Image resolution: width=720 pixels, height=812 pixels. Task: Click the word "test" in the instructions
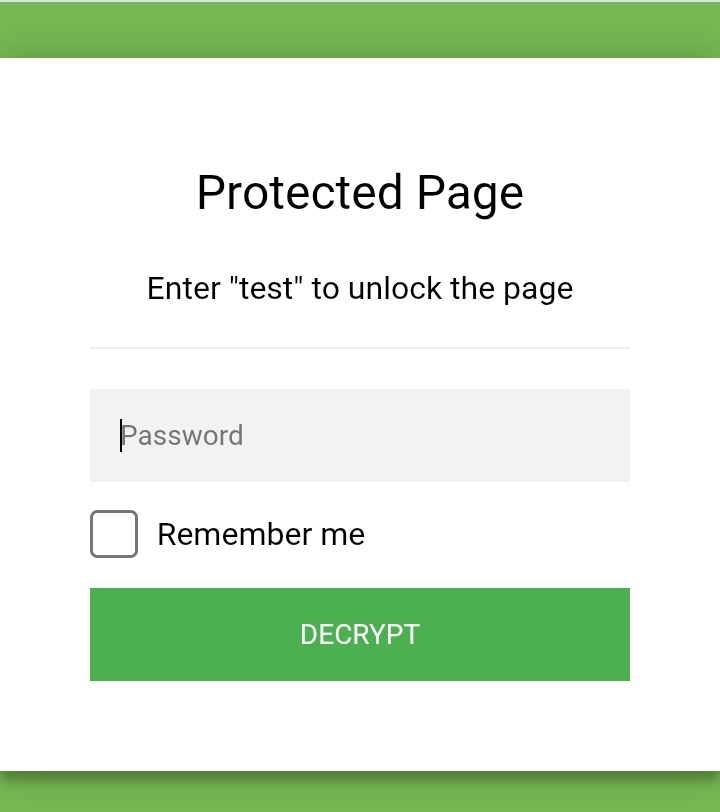(x=267, y=289)
